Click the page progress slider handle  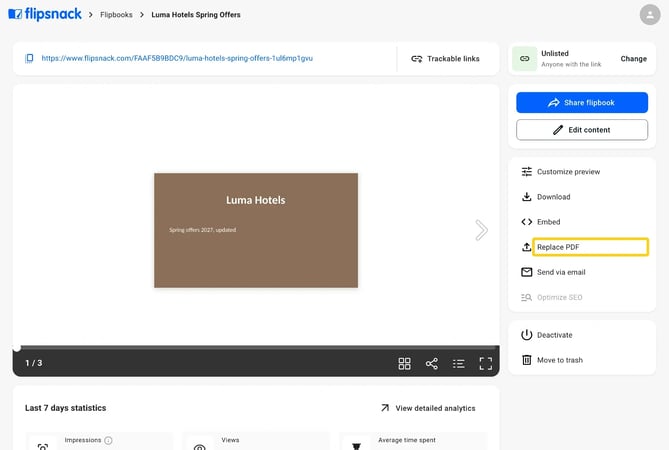coord(17,348)
